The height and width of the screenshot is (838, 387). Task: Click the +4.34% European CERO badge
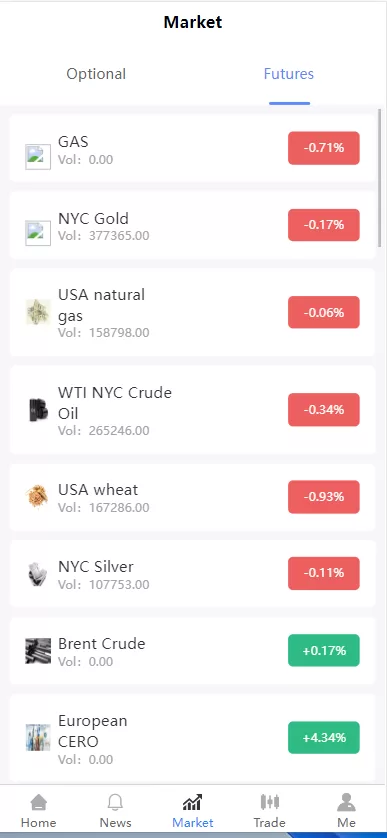point(324,738)
